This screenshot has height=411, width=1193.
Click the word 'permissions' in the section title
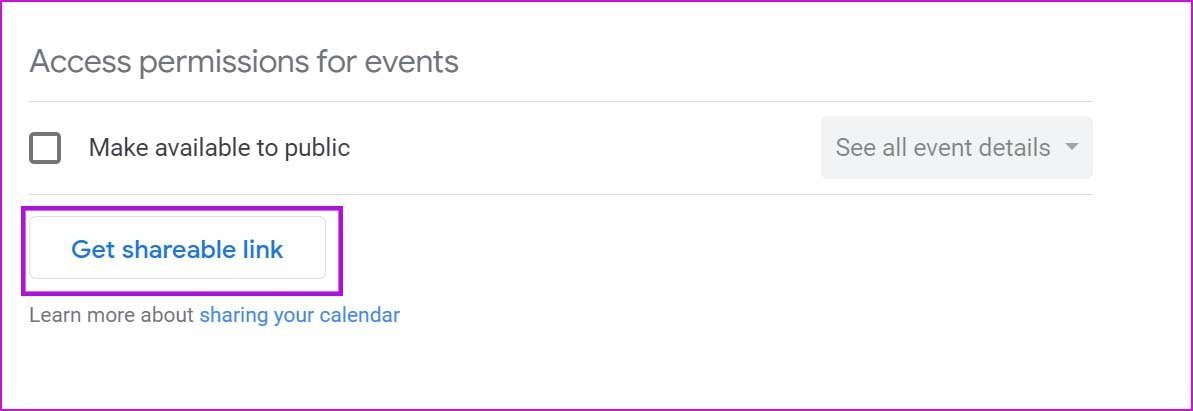point(224,63)
